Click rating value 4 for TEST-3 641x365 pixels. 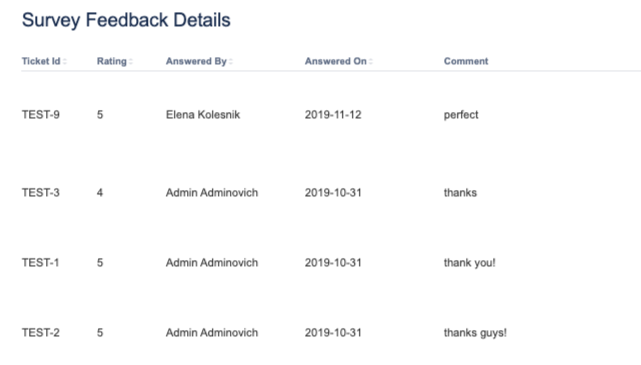[x=100, y=193]
